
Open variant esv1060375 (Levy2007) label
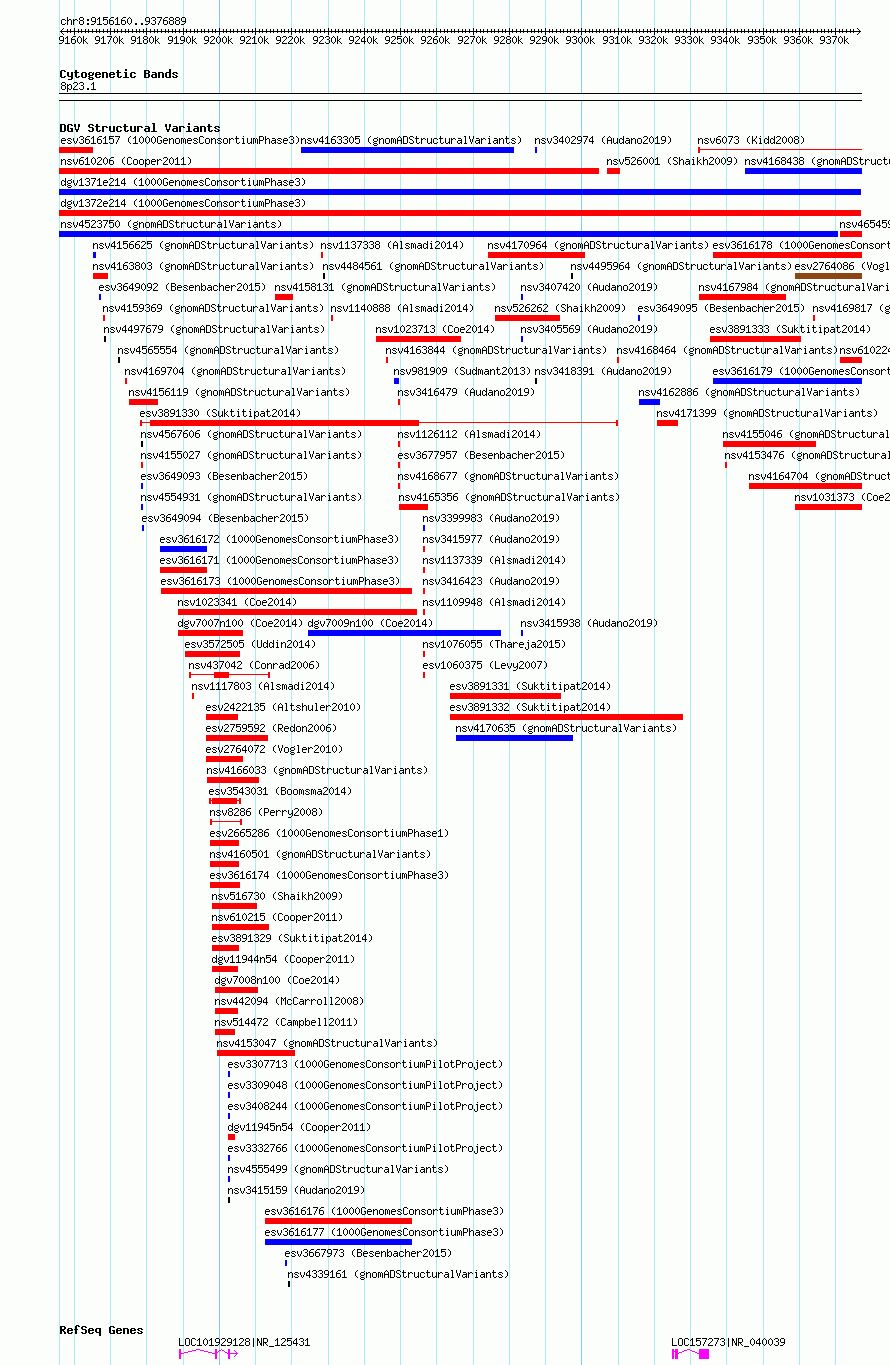pos(485,665)
